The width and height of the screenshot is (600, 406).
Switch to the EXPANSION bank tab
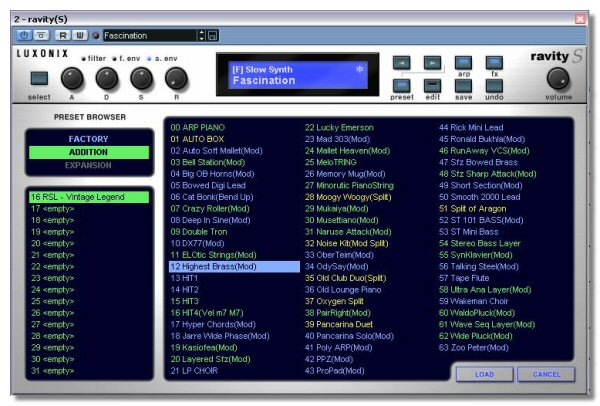[89, 165]
